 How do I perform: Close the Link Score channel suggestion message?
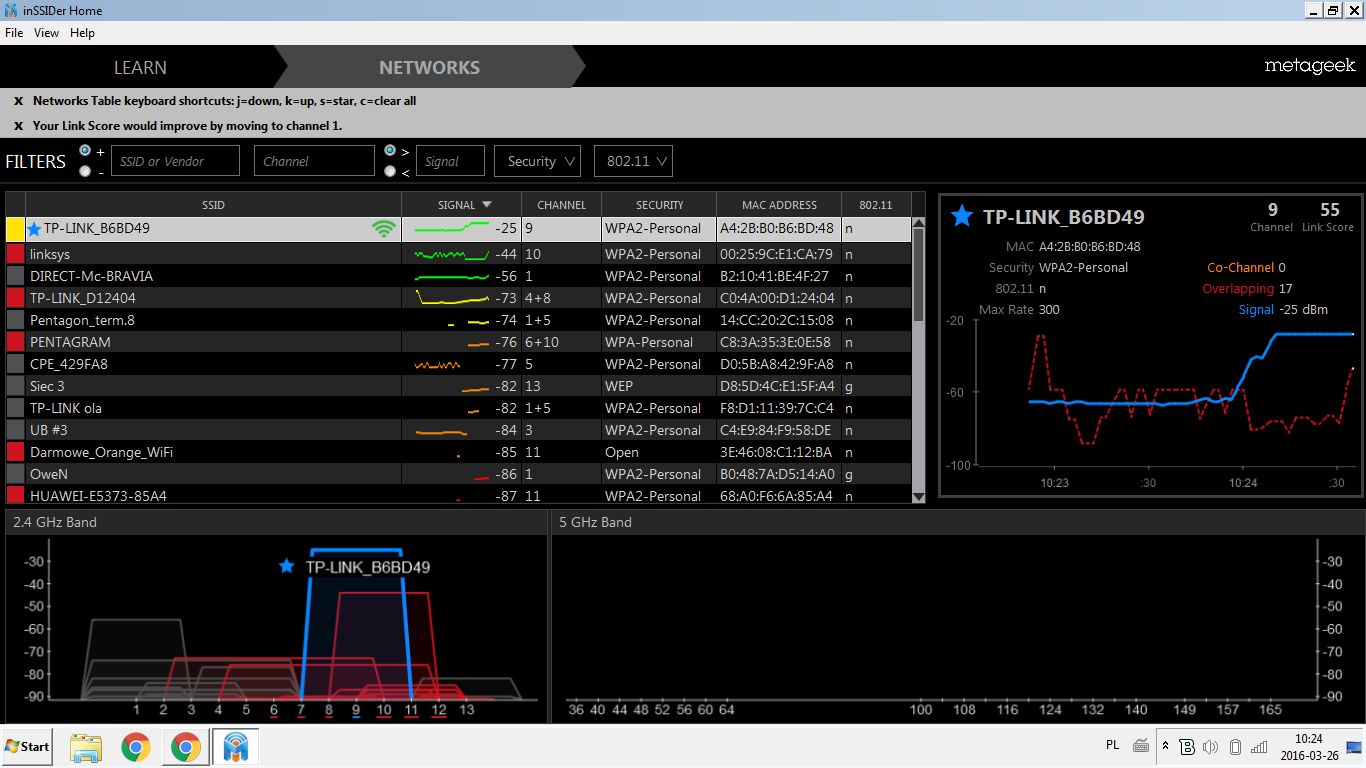click(x=18, y=126)
